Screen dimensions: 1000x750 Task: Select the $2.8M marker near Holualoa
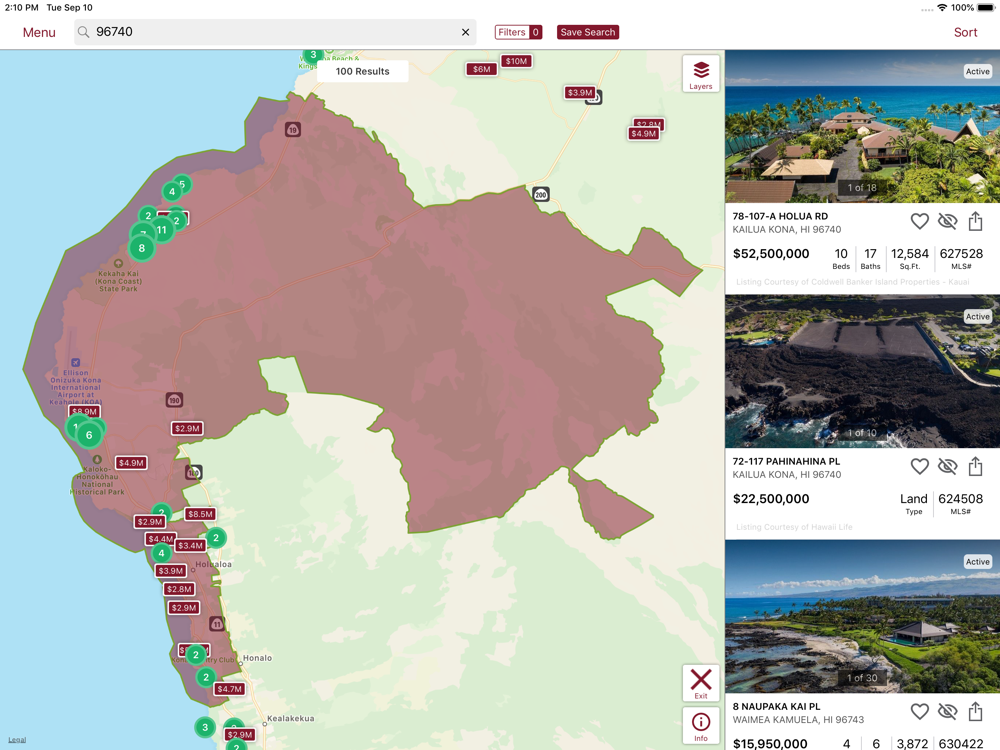pyautogui.click(x=179, y=589)
